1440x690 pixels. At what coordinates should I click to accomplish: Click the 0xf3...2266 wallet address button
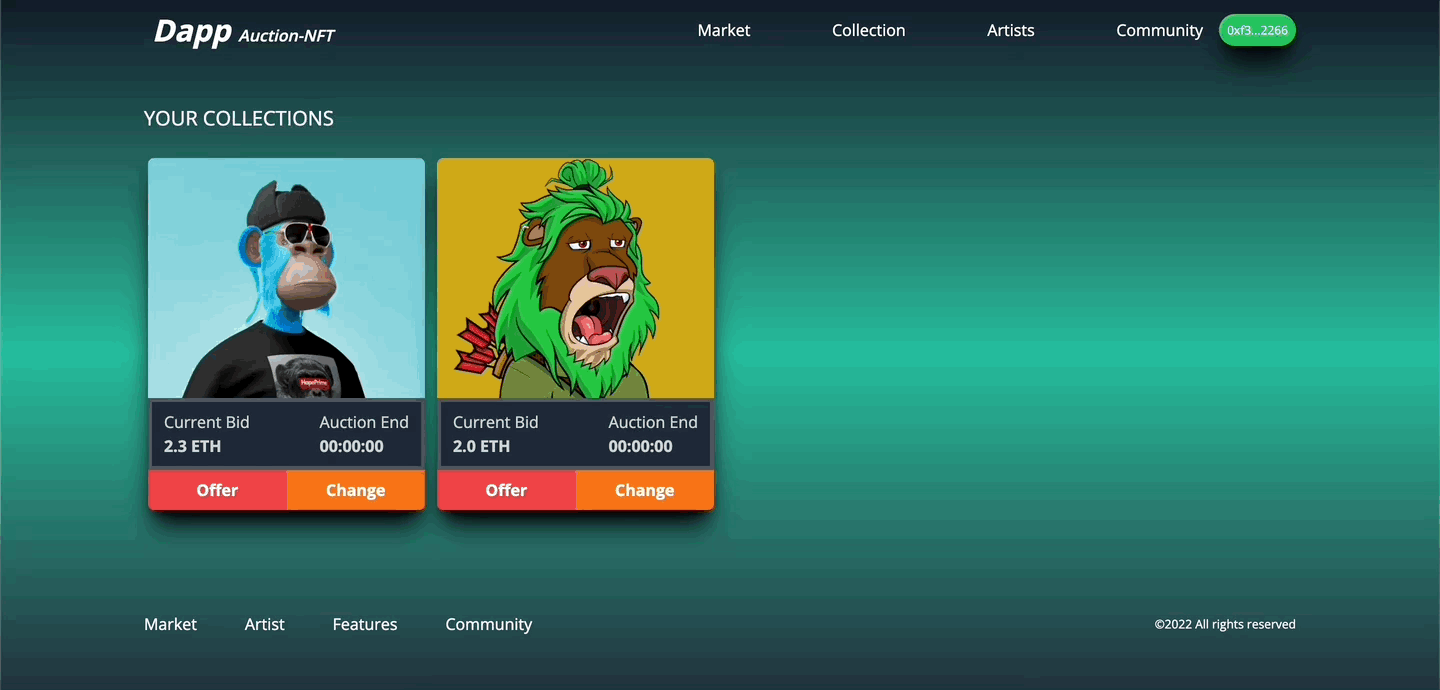point(1257,30)
